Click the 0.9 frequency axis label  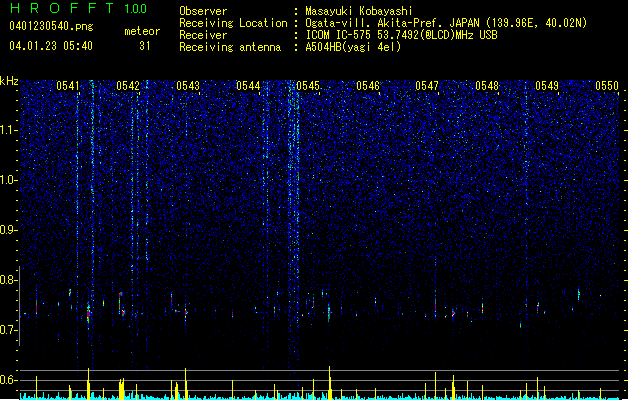9,230
